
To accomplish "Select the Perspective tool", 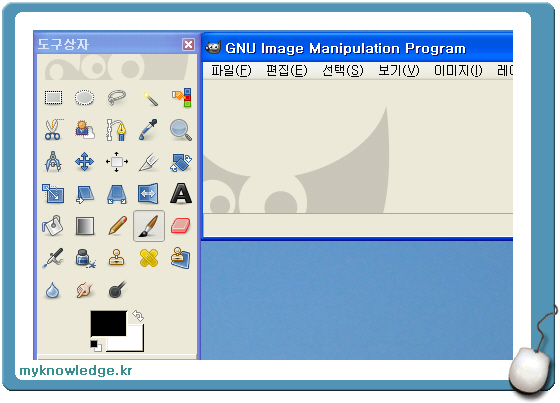I will click(117, 194).
